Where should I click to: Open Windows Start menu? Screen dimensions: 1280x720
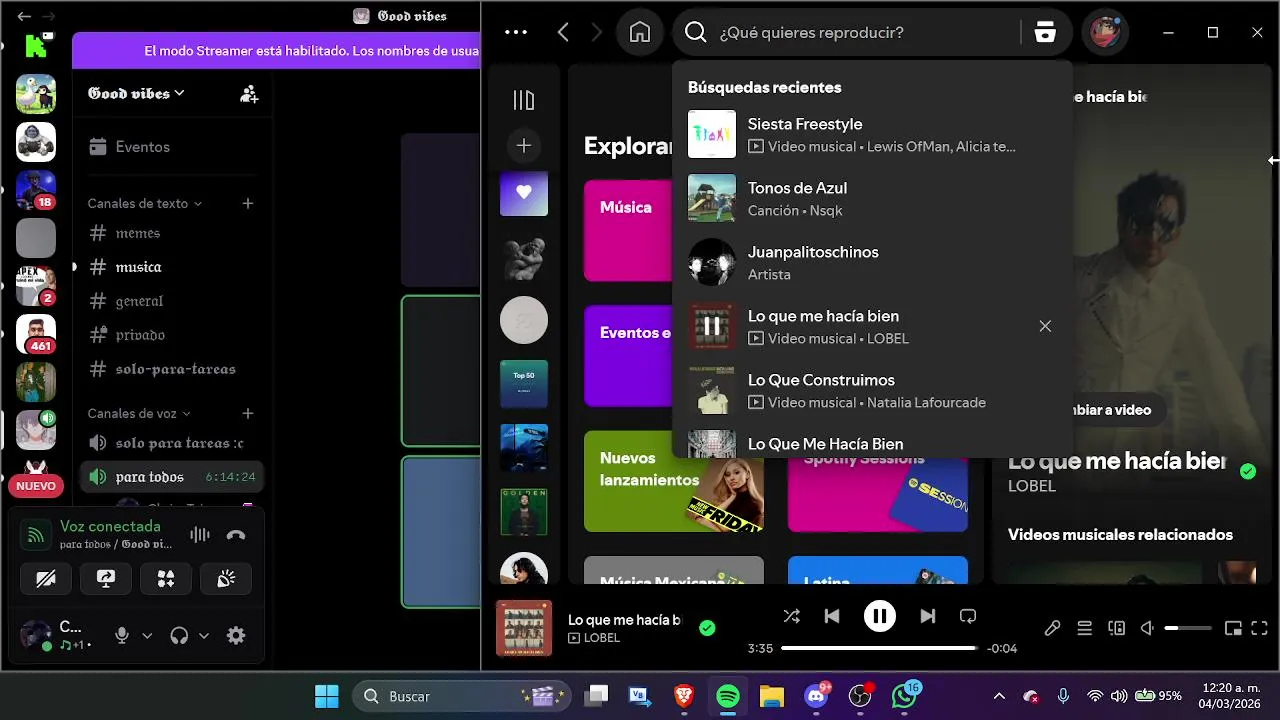[x=326, y=696]
